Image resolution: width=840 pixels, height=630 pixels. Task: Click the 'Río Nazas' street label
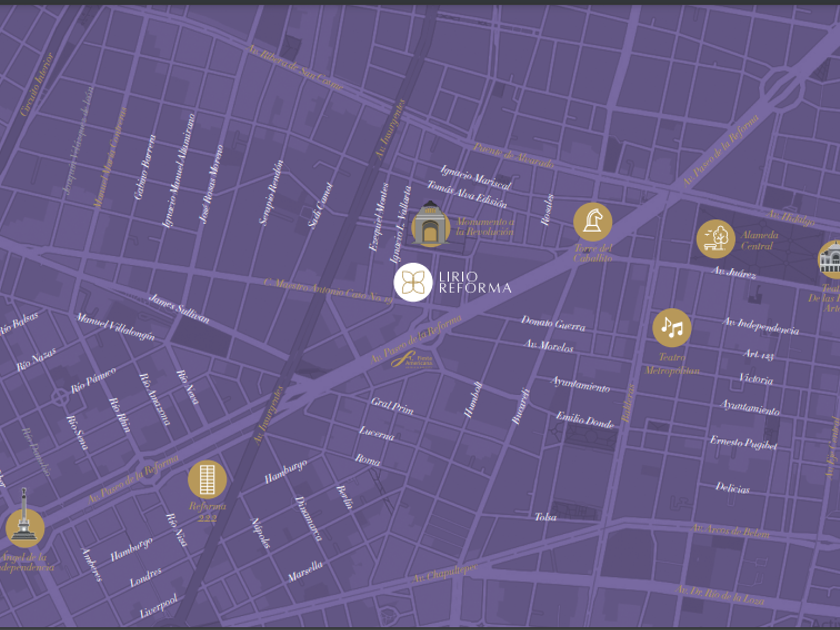click(x=36, y=359)
